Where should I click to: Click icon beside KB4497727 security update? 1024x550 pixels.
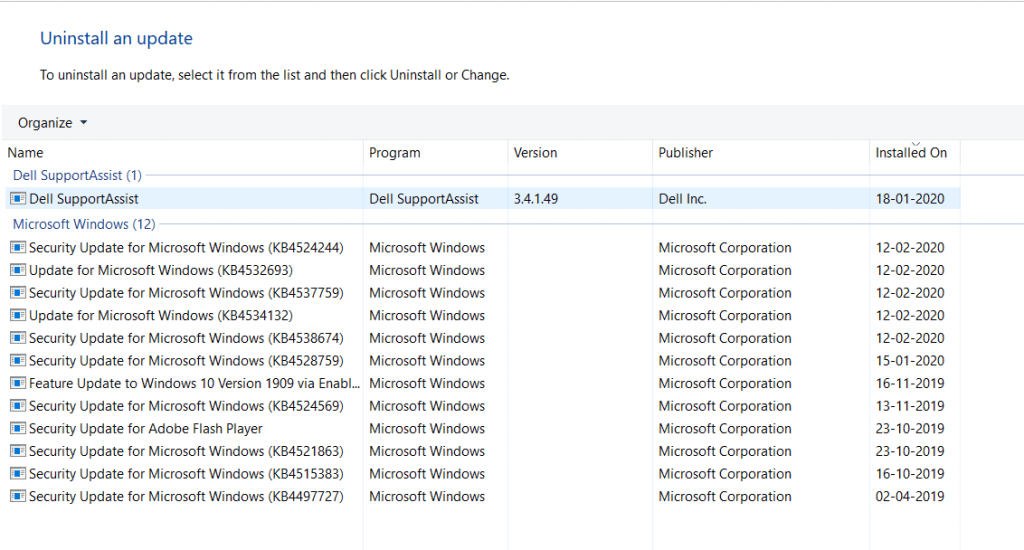pyautogui.click(x=18, y=496)
